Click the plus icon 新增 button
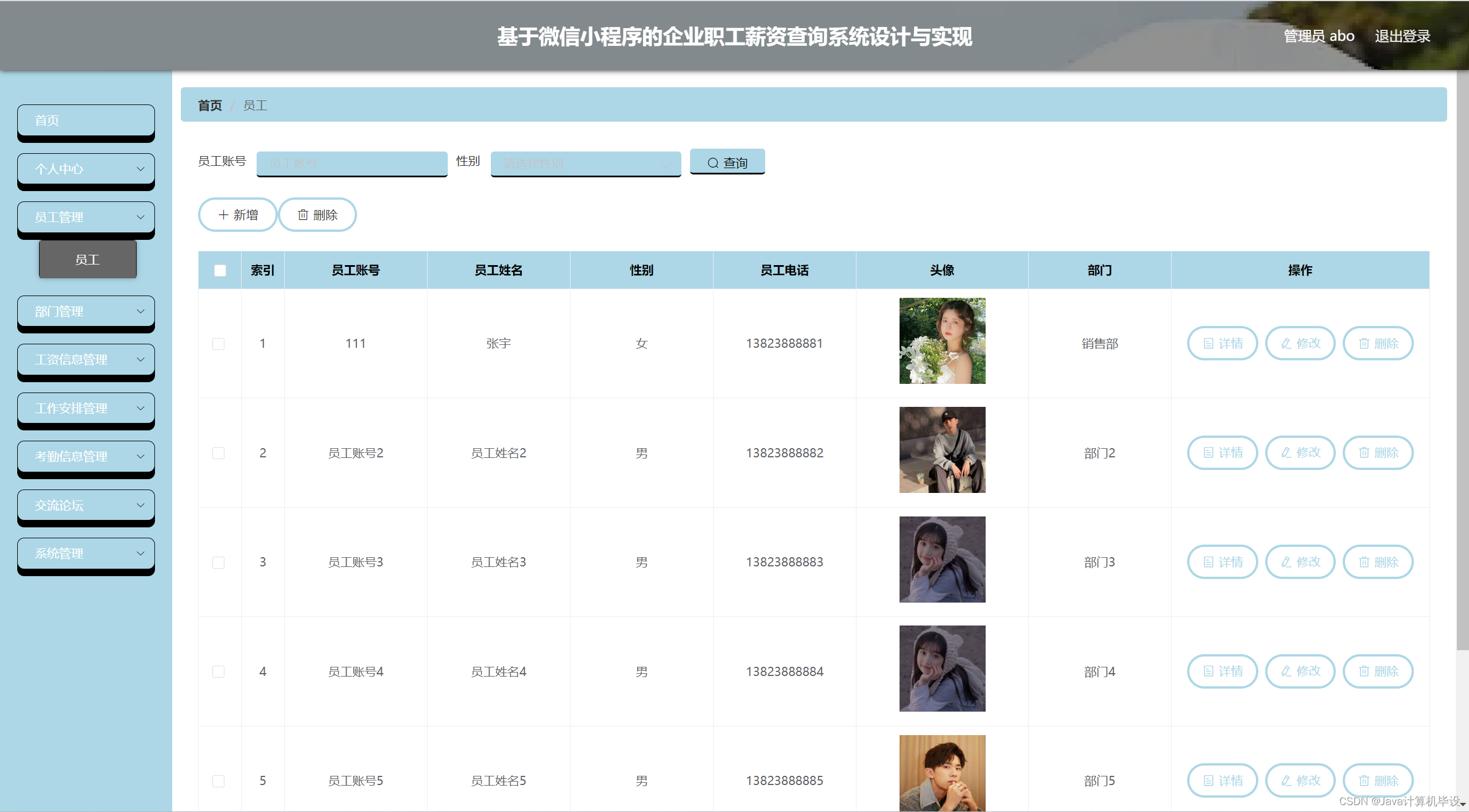The height and width of the screenshot is (812, 1469). pyautogui.click(x=238, y=215)
